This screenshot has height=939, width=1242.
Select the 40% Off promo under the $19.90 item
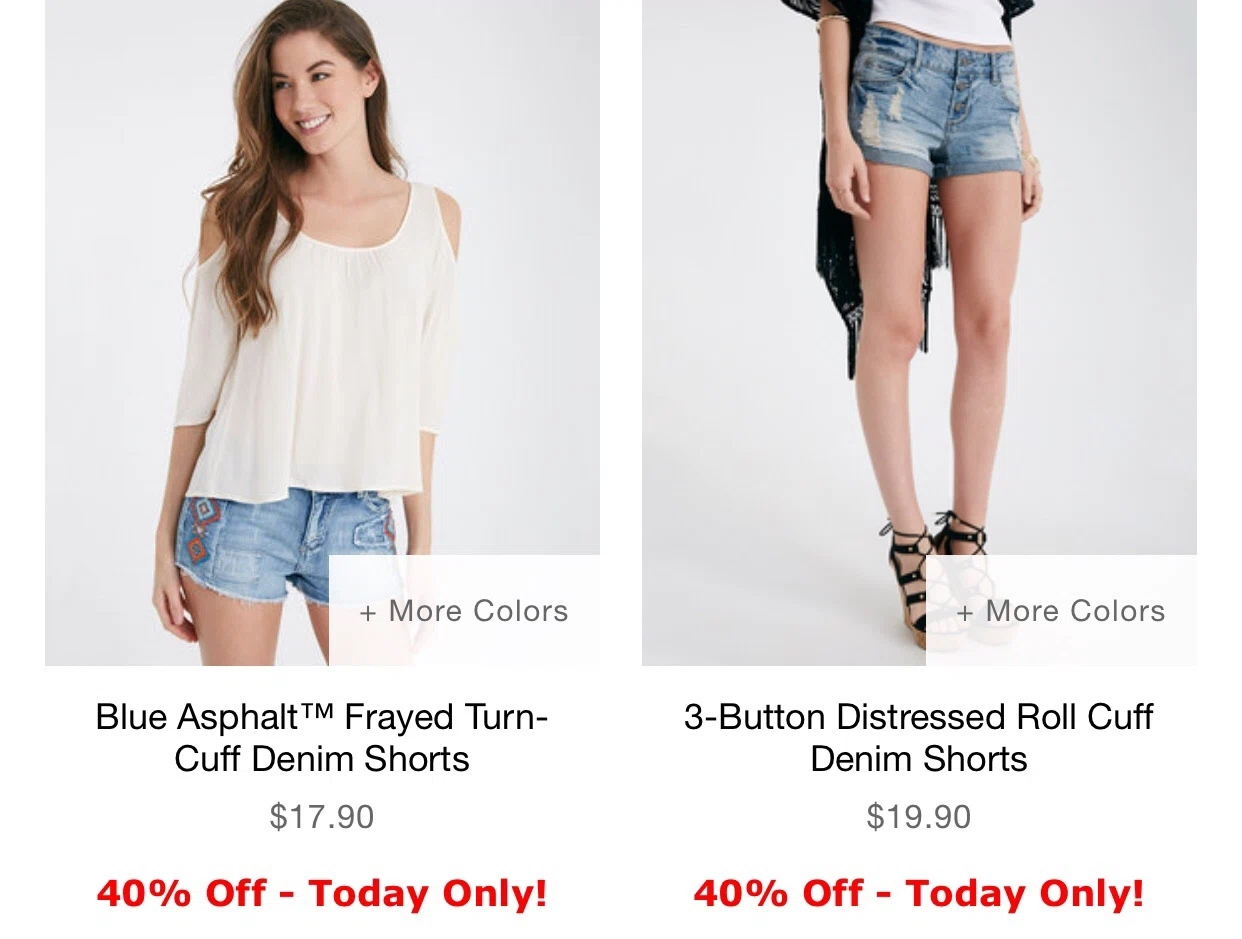coord(919,892)
